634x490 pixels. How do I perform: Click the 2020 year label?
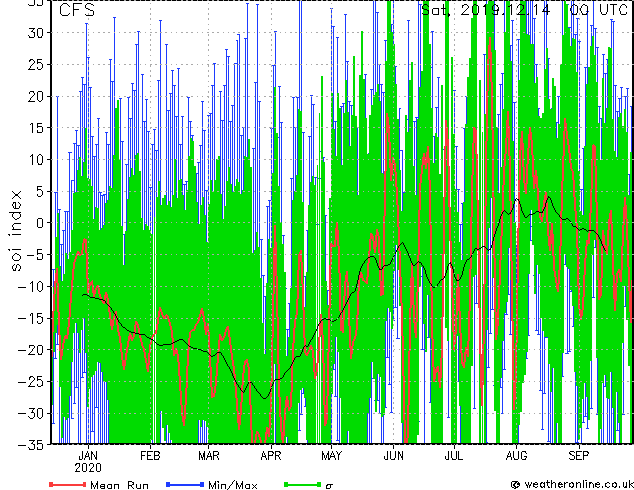(88, 468)
